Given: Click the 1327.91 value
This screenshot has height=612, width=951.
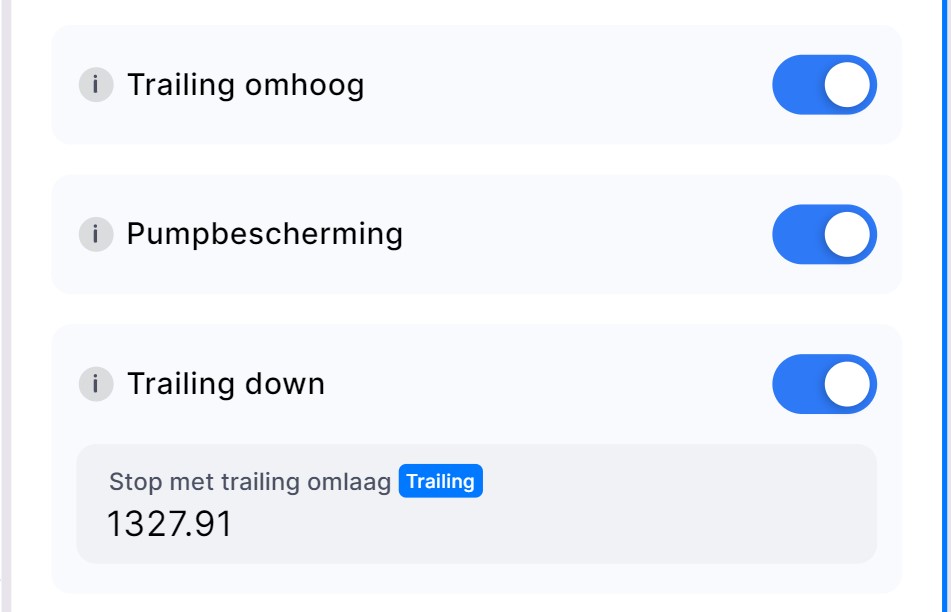Looking at the screenshot, I should click(x=169, y=524).
